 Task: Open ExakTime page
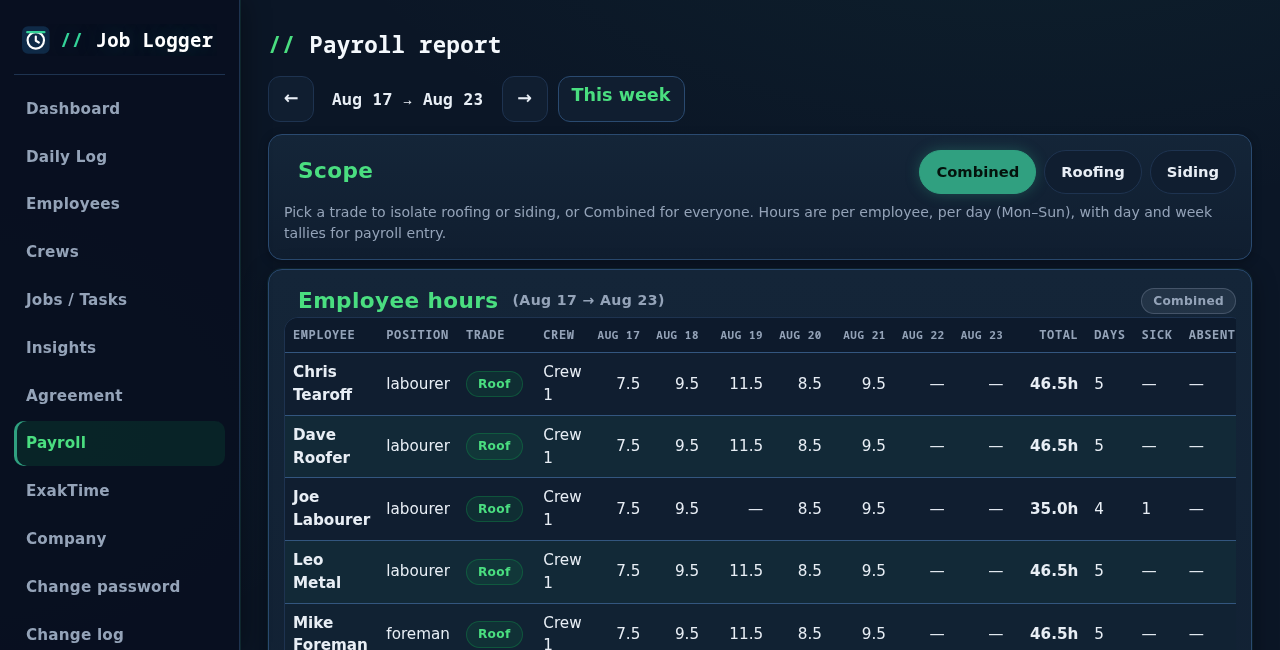[x=119, y=491]
